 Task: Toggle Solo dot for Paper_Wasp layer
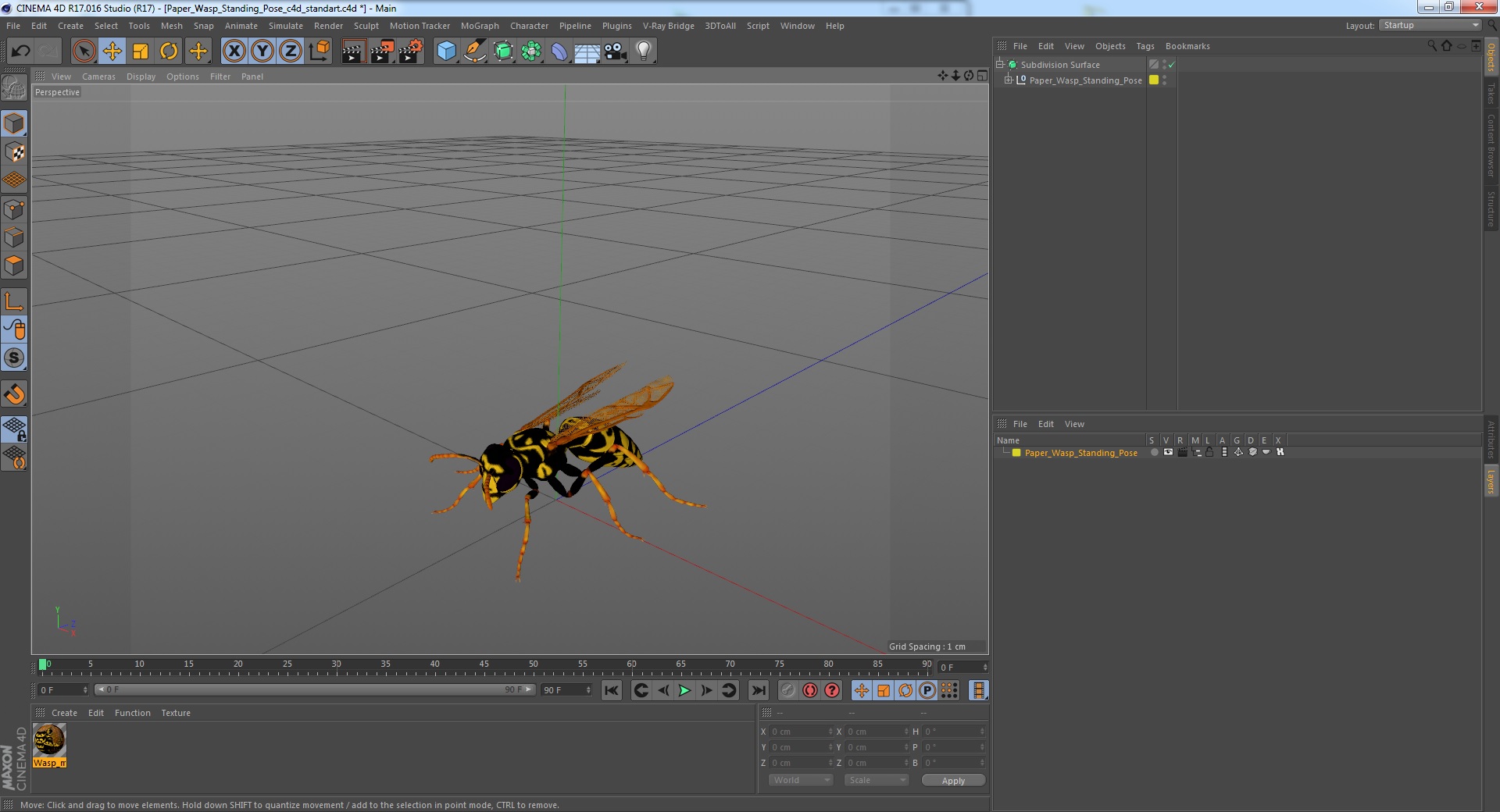point(1154,452)
